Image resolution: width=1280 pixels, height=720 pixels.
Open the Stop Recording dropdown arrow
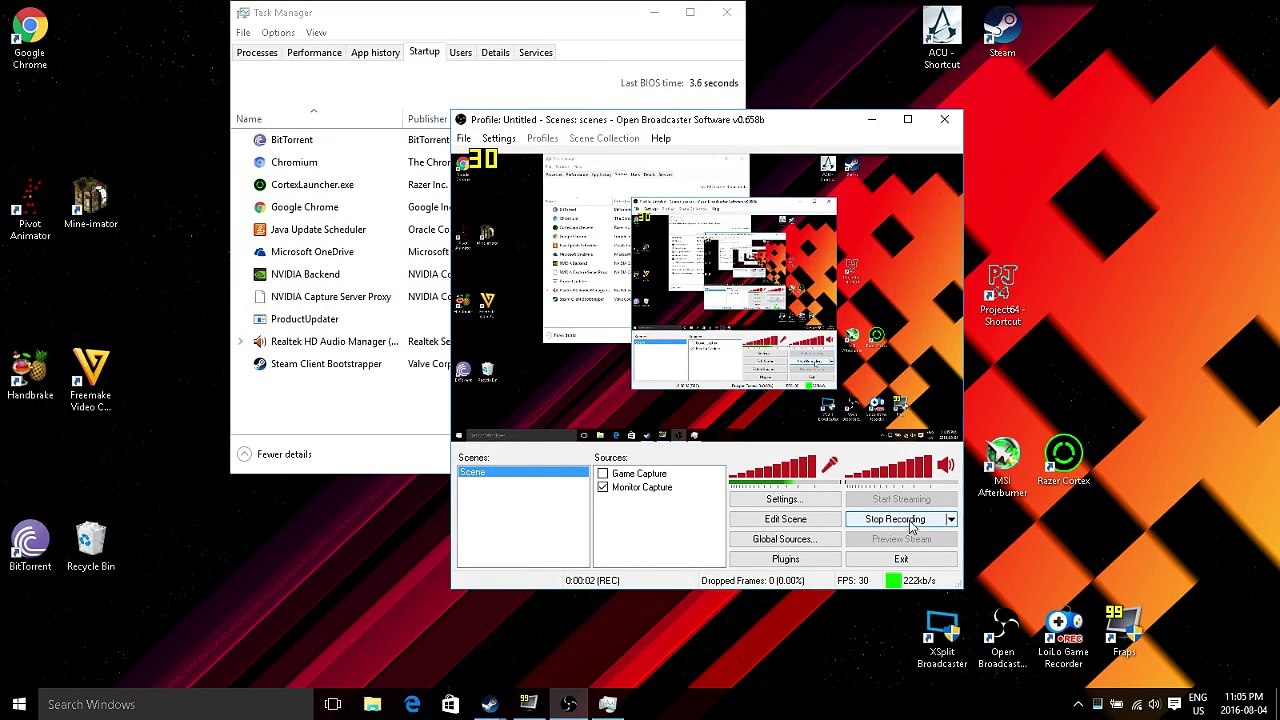951,519
